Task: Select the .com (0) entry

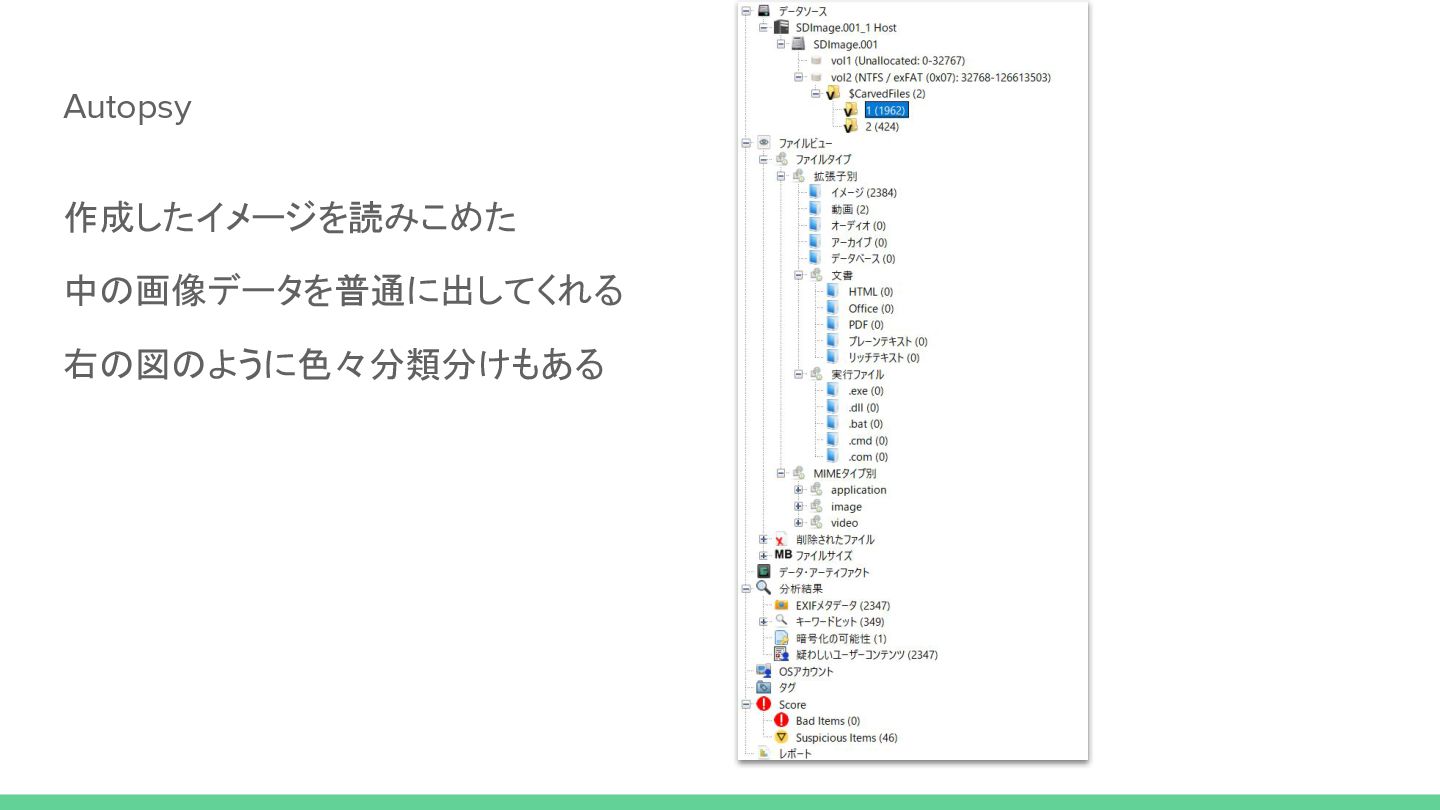Action: click(x=868, y=456)
